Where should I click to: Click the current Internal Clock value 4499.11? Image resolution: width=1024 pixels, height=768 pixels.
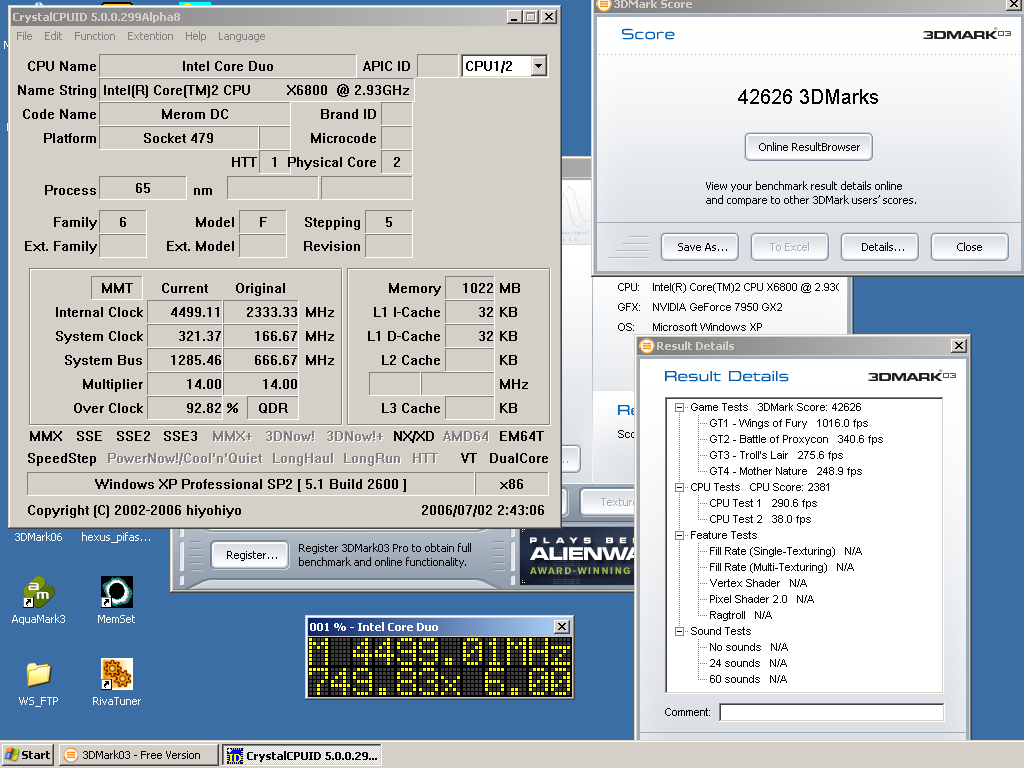pos(185,312)
